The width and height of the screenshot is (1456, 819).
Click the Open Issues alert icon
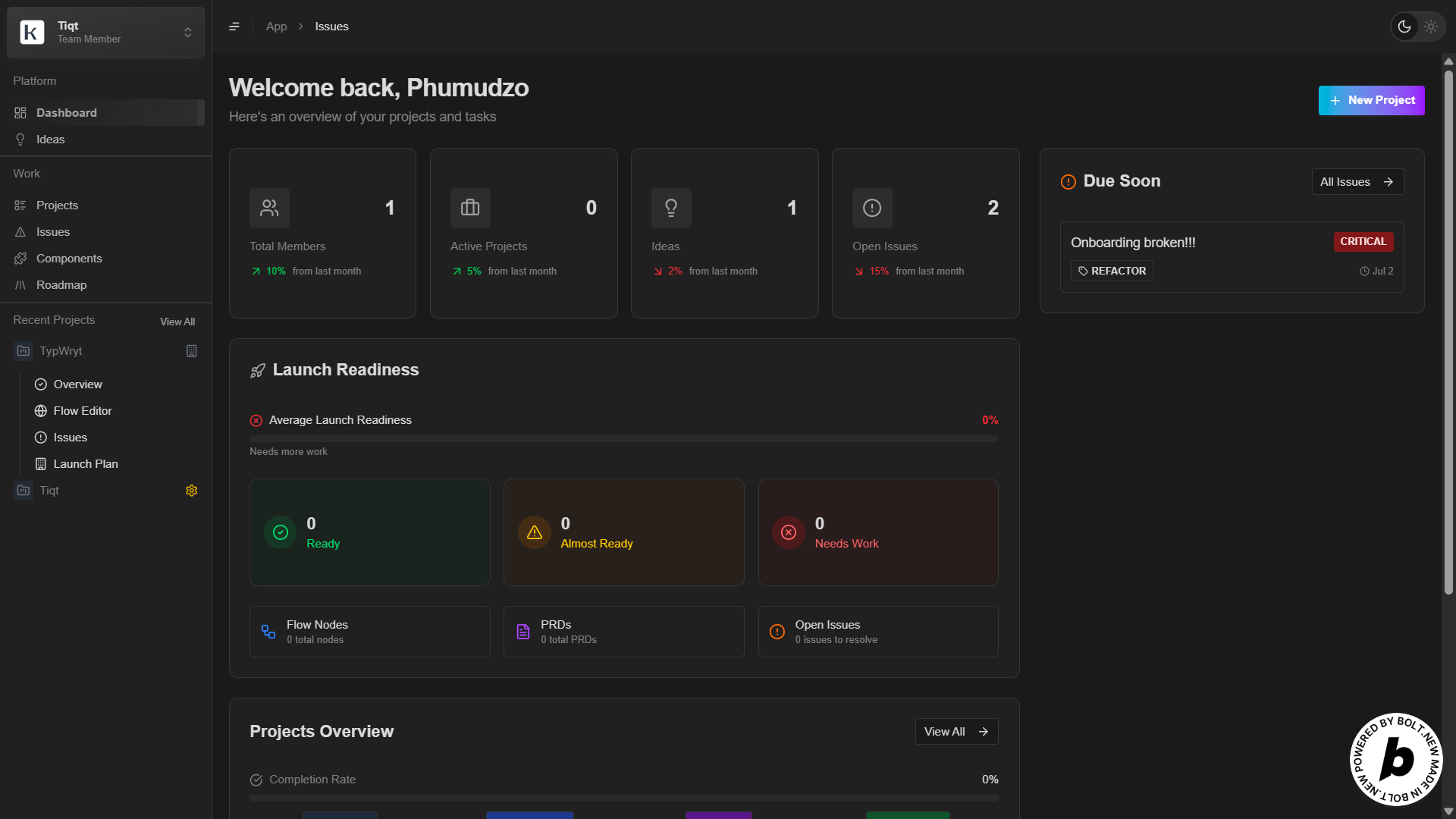point(872,208)
